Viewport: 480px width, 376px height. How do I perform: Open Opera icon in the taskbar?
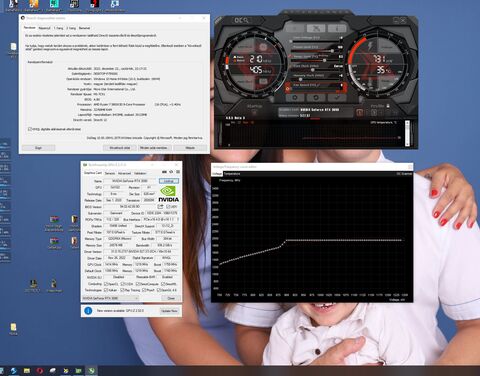[x=40, y=370]
